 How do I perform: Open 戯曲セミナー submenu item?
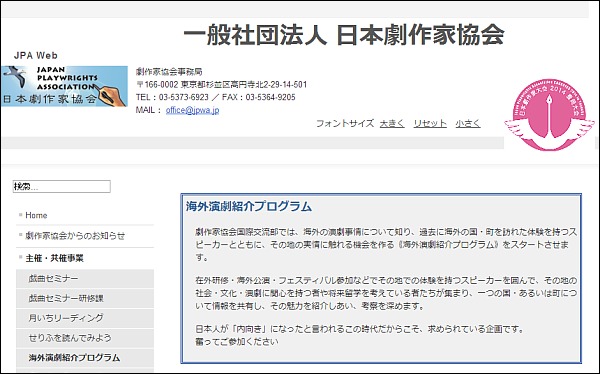[x=85, y=278]
